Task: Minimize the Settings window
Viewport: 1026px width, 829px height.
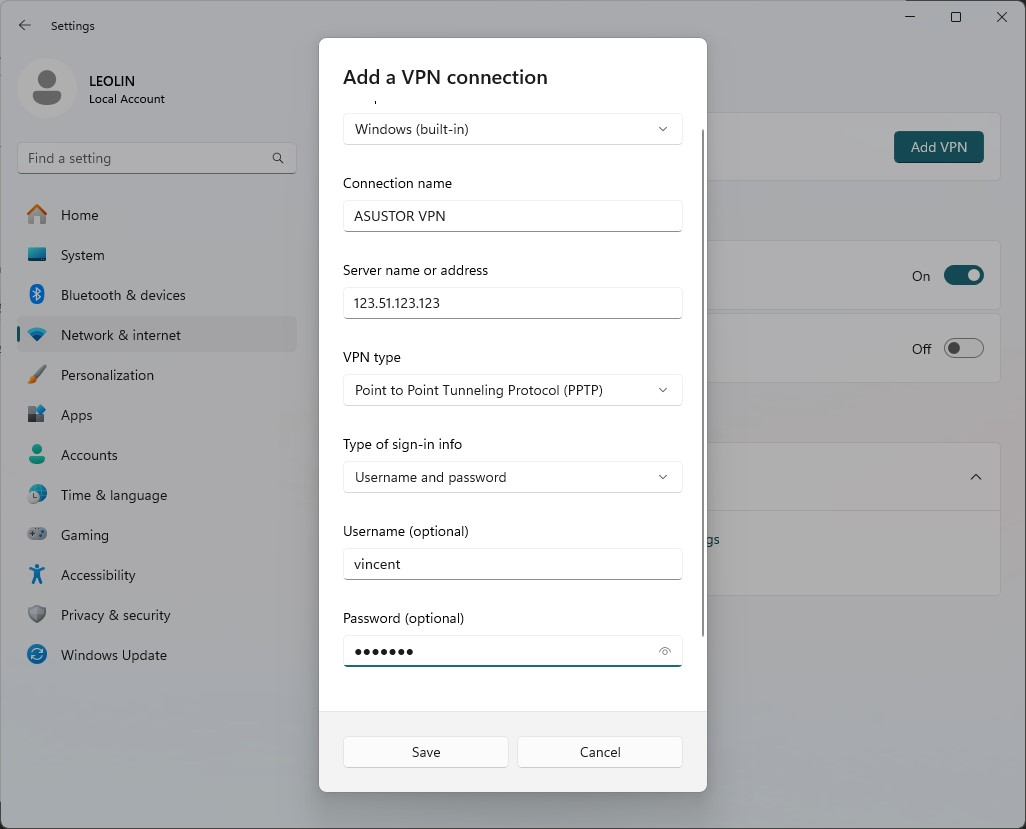Action: click(x=910, y=17)
